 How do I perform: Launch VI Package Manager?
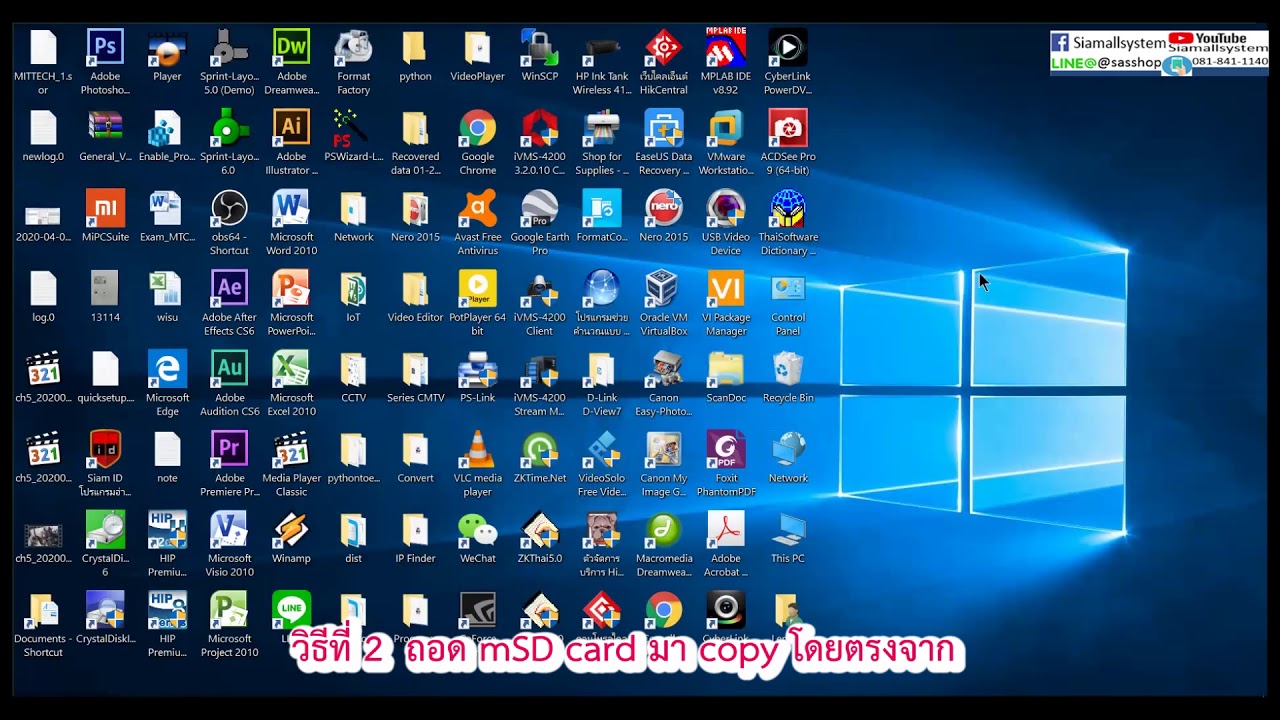(x=725, y=289)
